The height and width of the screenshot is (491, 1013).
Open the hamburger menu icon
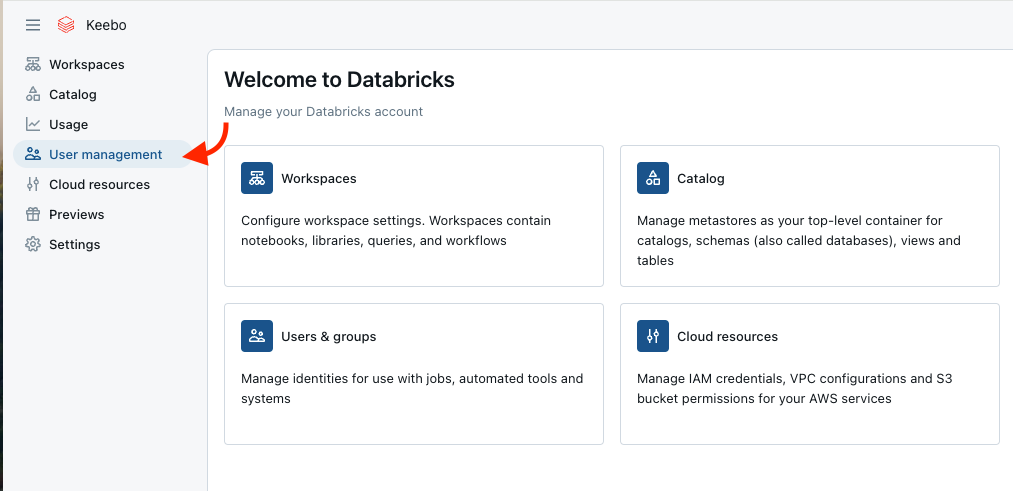click(x=33, y=25)
